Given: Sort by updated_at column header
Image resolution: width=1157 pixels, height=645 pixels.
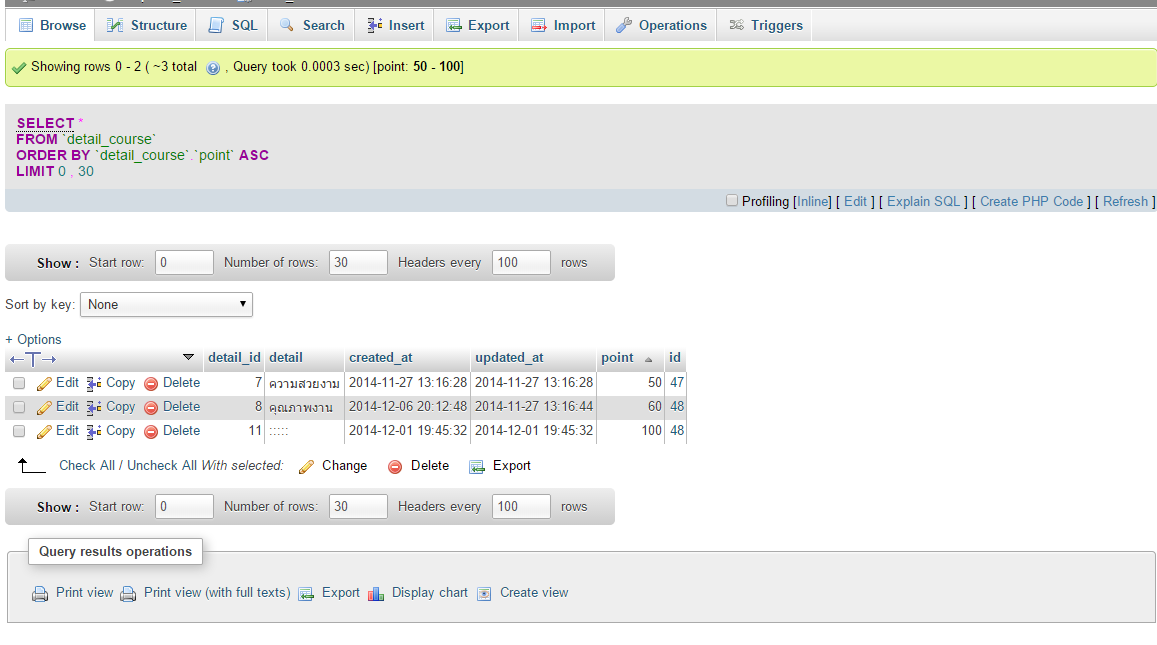Looking at the screenshot, I should (509, 357).
